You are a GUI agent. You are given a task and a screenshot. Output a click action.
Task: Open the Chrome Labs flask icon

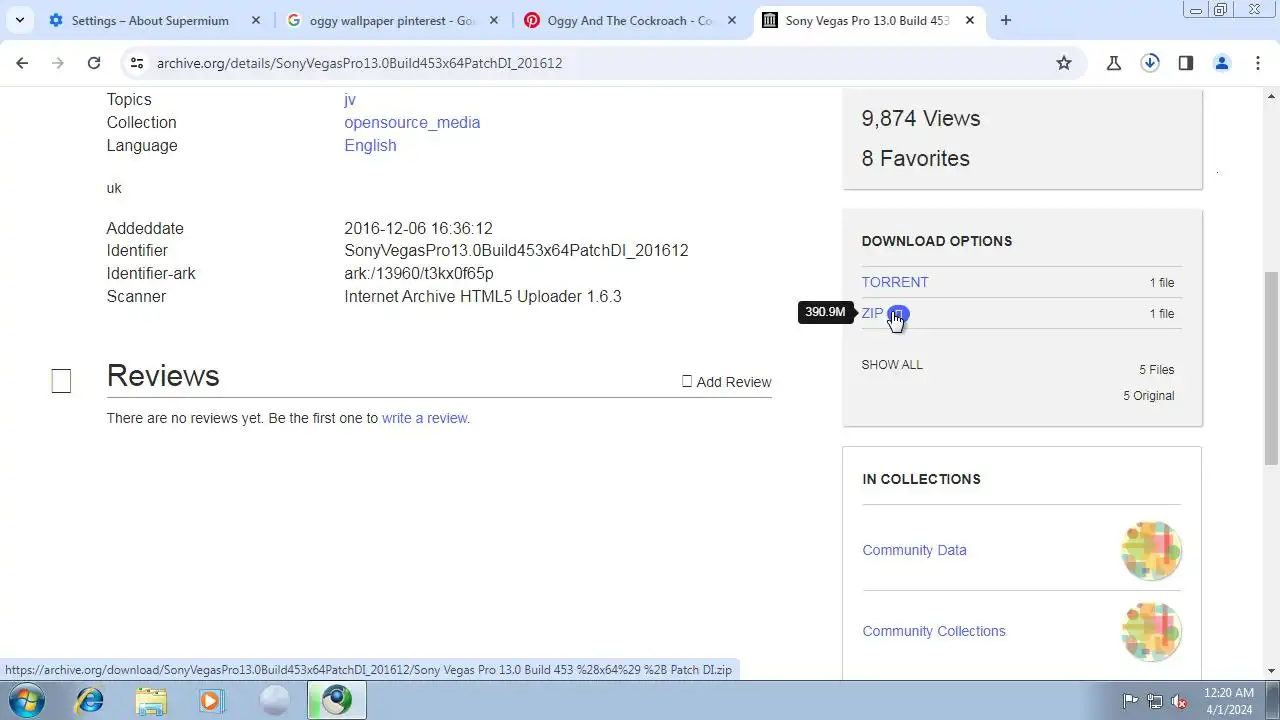click(x=1114, y=63)
